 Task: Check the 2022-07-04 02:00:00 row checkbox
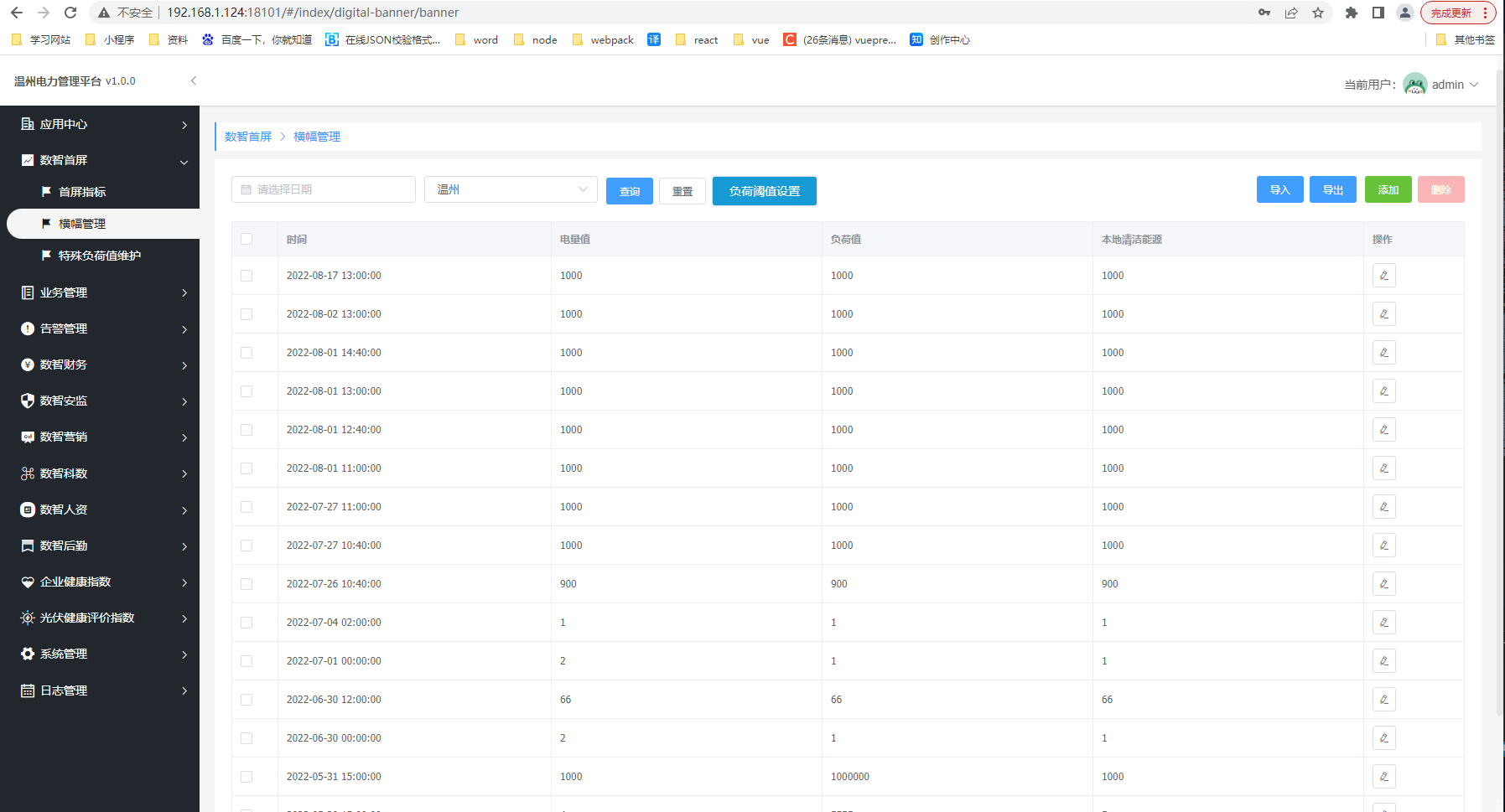[x=247, y=623]
